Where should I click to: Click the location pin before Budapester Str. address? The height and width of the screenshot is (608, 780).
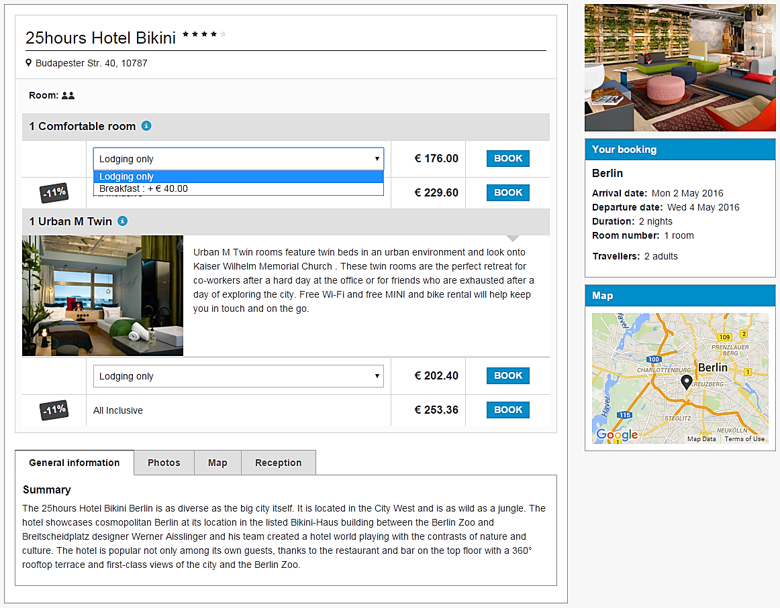[29, 63]
